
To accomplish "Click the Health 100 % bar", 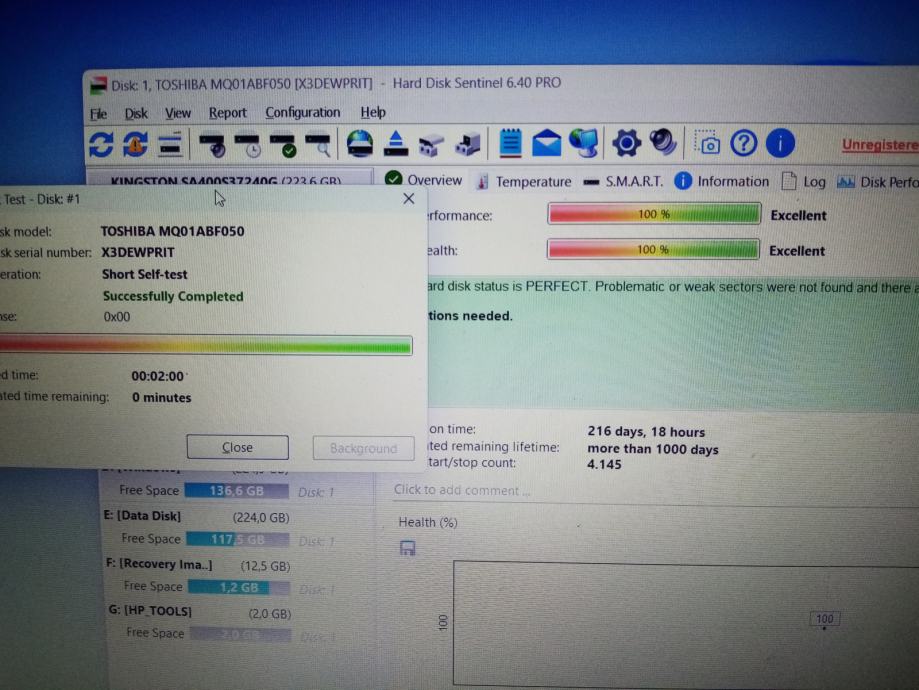I will click(653, 250).
